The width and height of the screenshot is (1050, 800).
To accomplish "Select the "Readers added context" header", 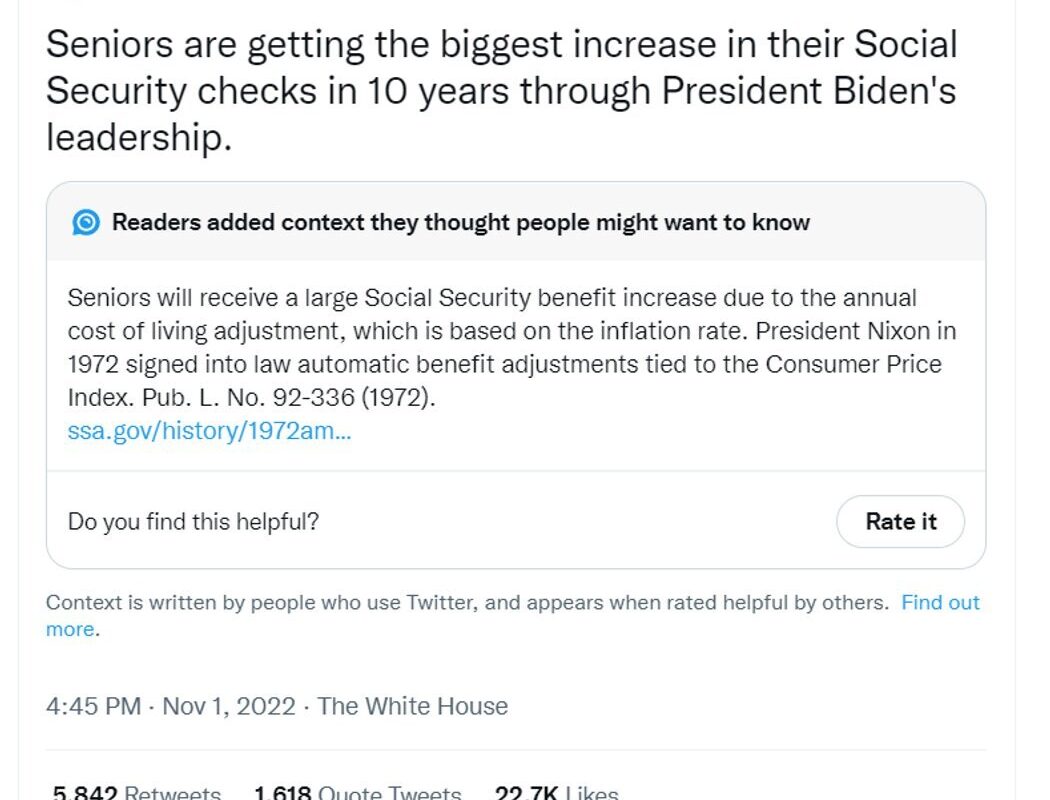I will (x=461, y=222).
